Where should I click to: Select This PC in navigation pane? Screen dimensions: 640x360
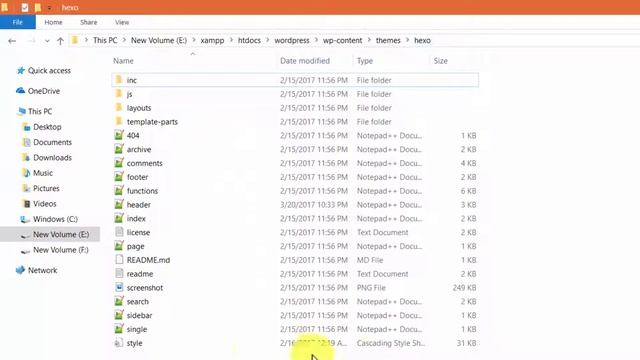(34, 111)
